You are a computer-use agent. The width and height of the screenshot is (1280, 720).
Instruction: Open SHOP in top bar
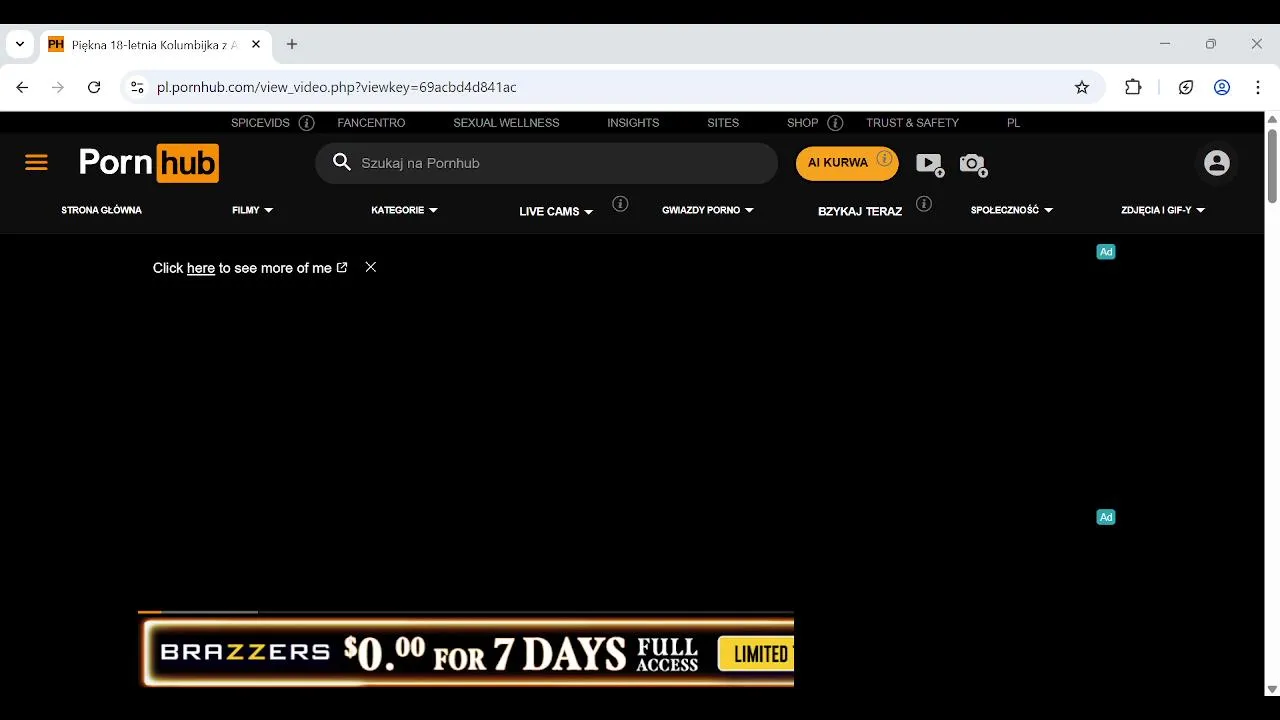click(x=803, y=123)
